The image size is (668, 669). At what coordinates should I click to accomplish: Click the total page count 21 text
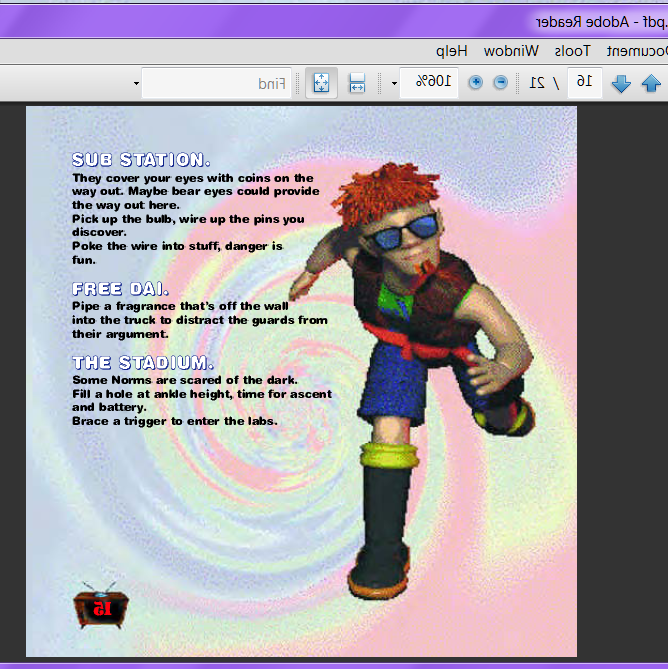[537, 82]
